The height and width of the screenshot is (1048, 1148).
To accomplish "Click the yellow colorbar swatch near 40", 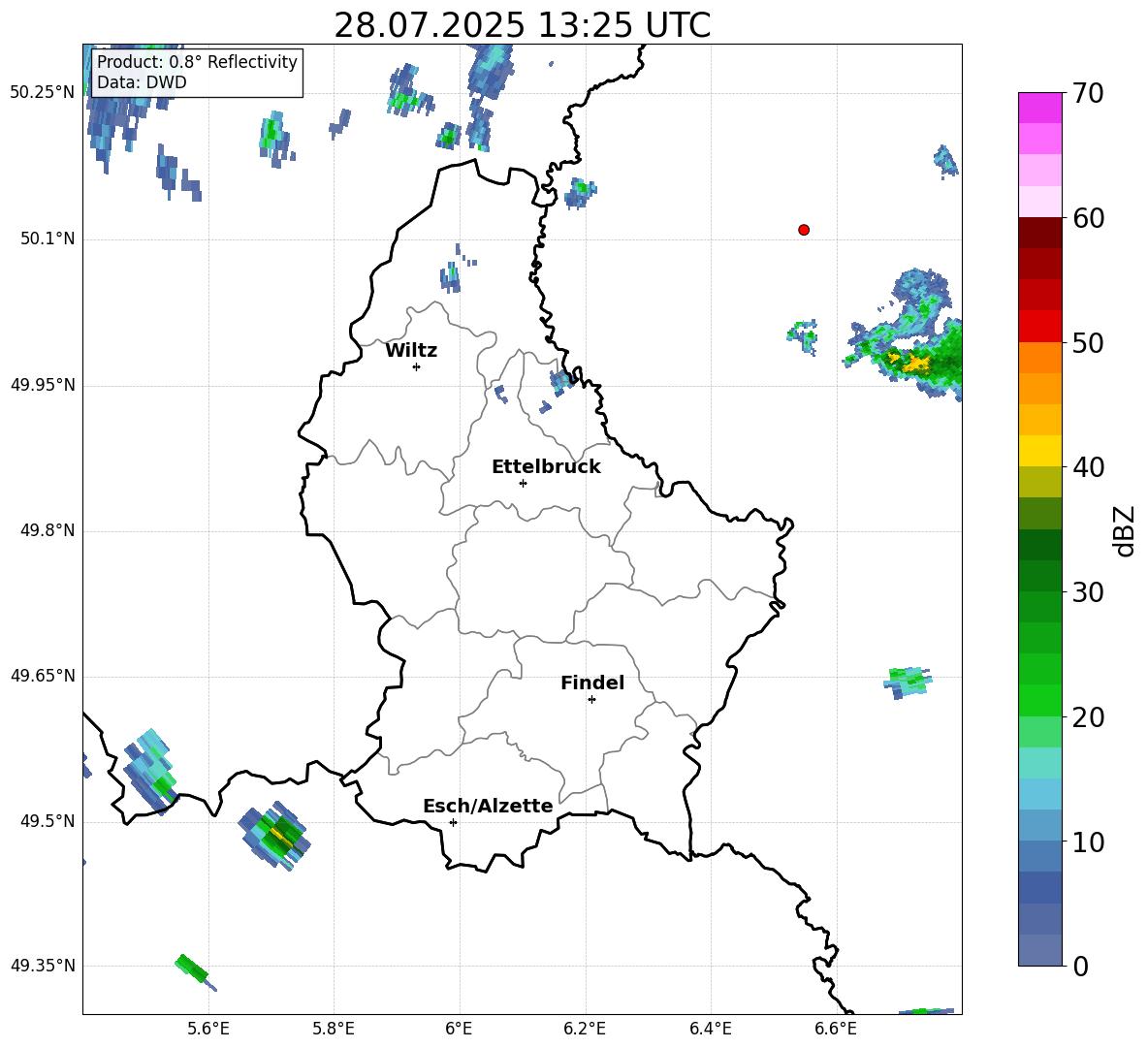I will point(1039,451).
